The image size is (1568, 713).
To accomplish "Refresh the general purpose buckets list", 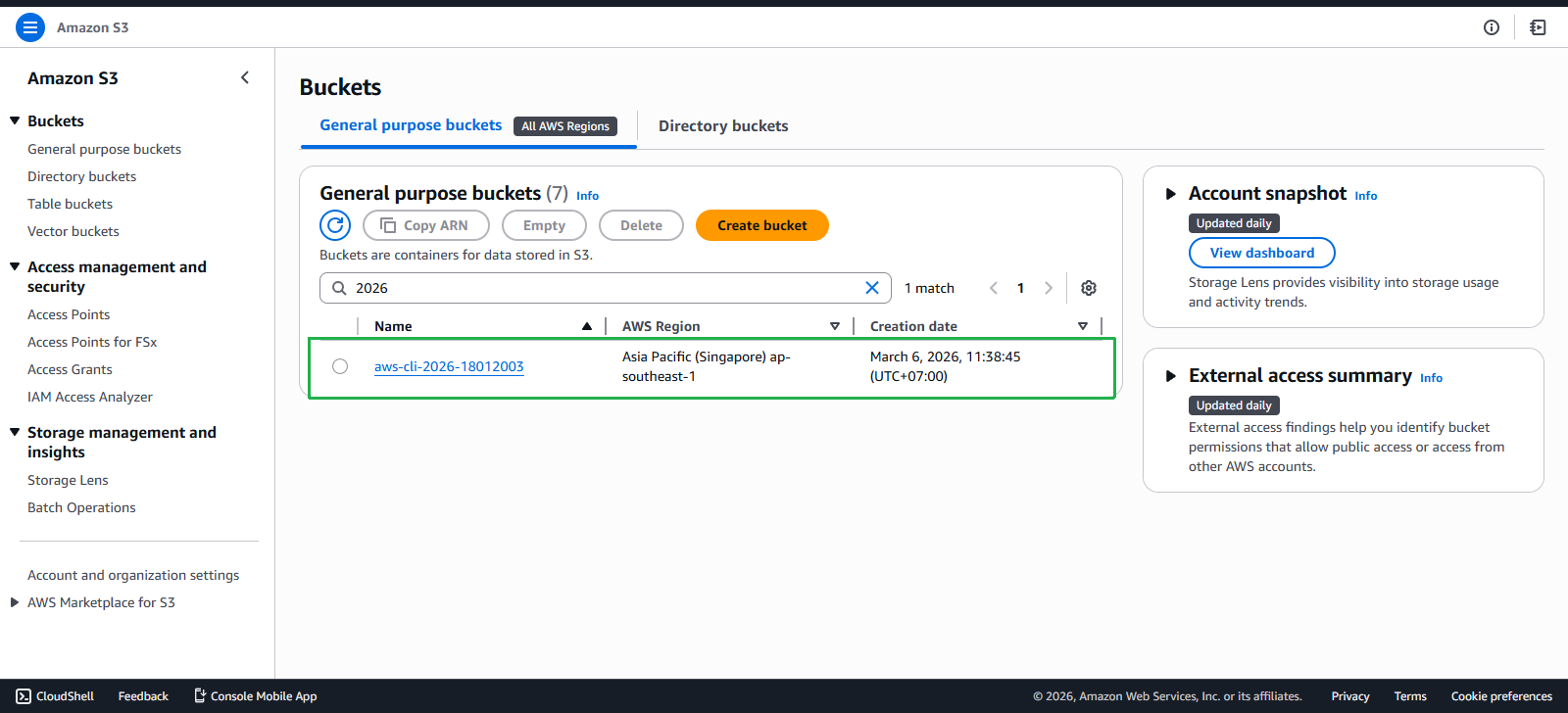I will pos(335,225).
